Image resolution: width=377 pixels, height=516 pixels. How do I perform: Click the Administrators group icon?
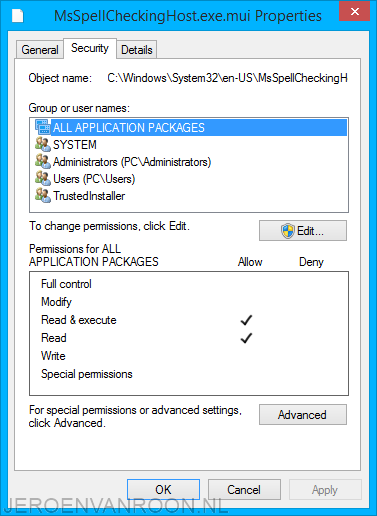(43, 161)
